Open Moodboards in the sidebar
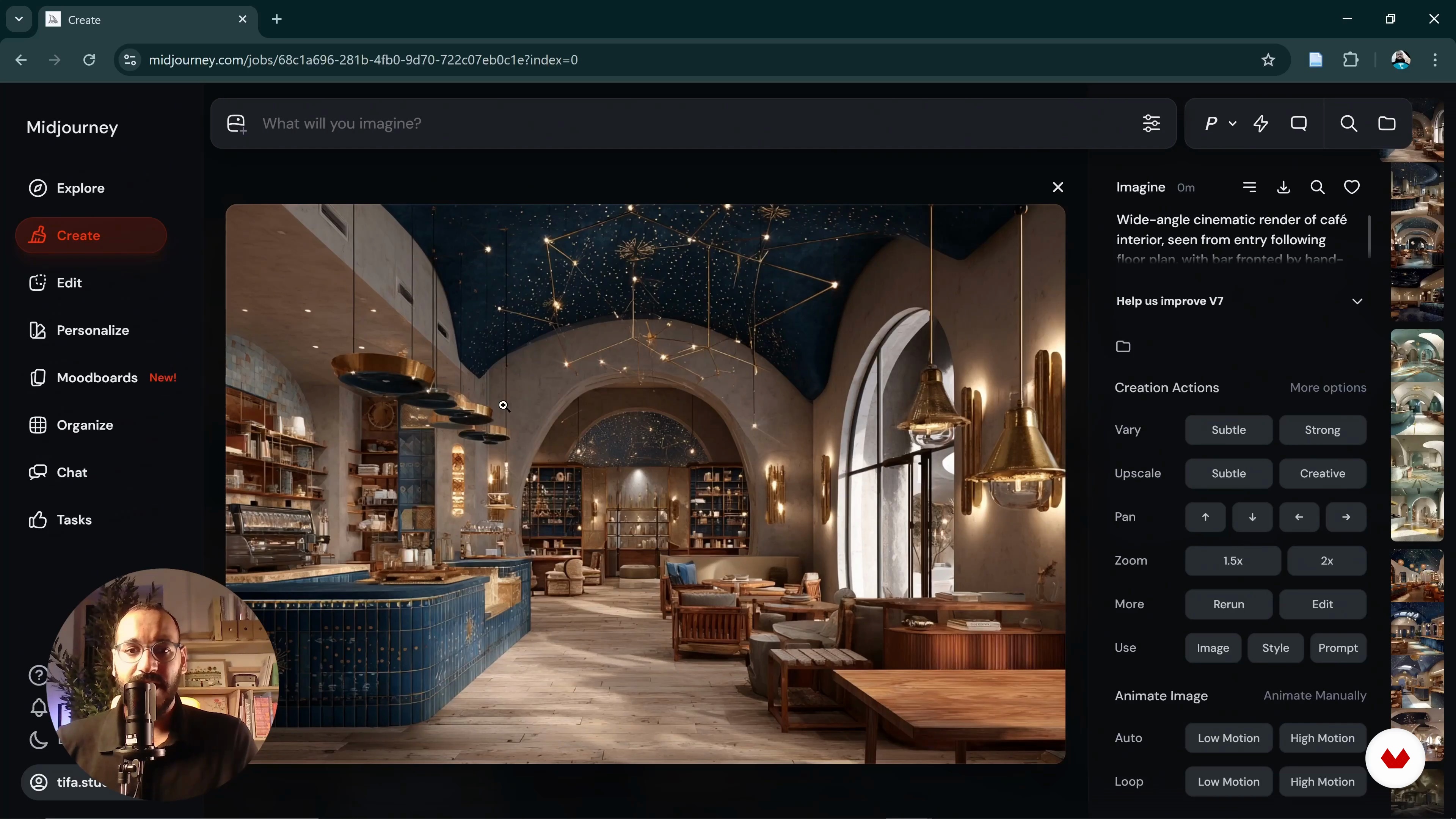Viewport: 1456px width, 819px height. [97, 378]
